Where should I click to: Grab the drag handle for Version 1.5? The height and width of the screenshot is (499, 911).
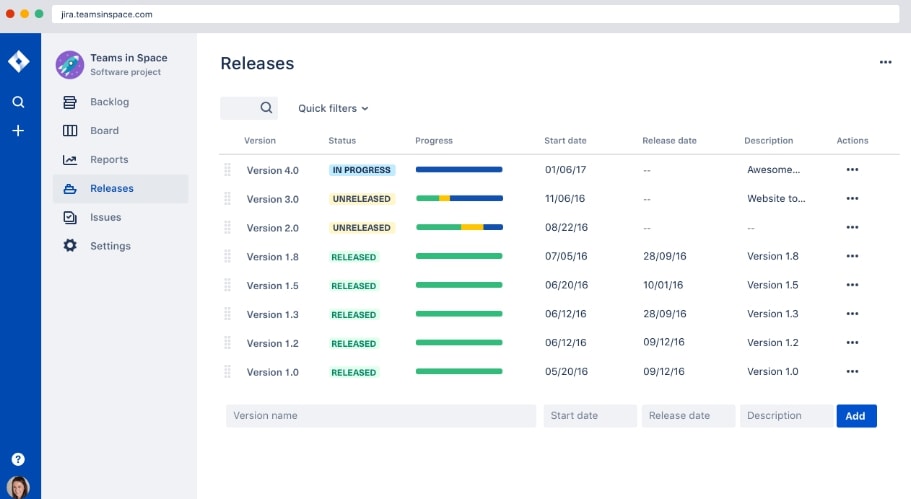tap(227, 285)
